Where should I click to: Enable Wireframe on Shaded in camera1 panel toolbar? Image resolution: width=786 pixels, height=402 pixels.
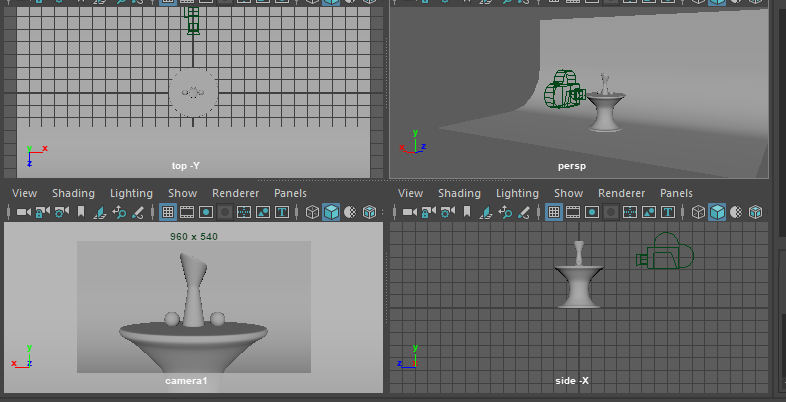(369, 212)
